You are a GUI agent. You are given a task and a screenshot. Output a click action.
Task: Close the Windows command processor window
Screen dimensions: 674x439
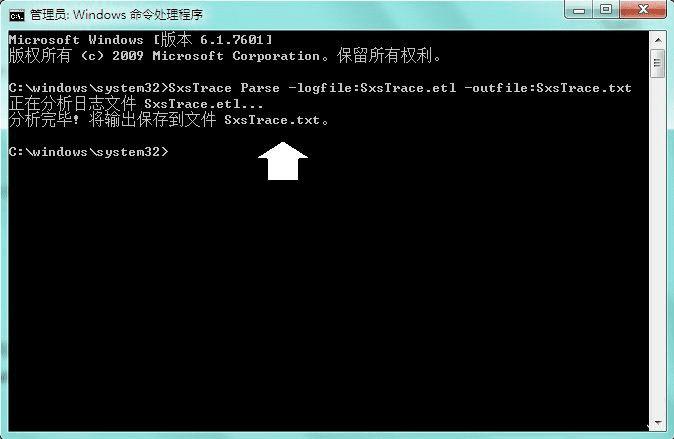click(x=643, y=9)
